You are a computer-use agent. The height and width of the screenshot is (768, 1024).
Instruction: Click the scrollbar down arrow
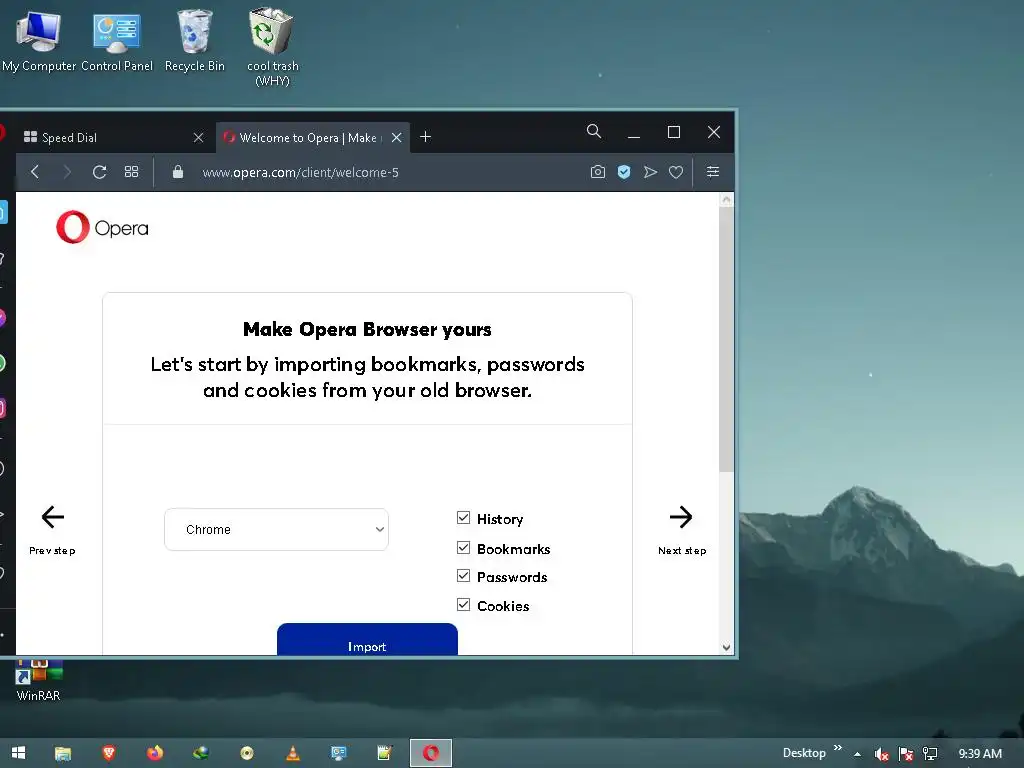726,647
